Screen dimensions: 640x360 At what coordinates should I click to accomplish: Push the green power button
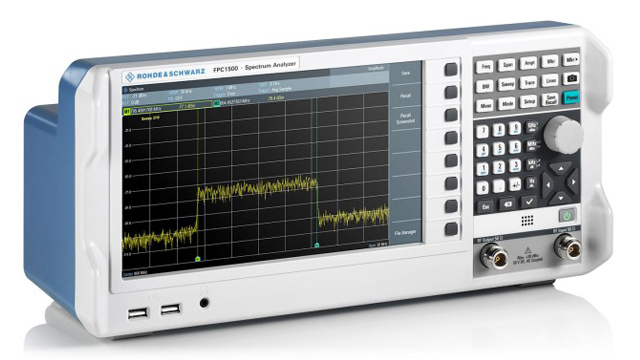click(567, 215)
